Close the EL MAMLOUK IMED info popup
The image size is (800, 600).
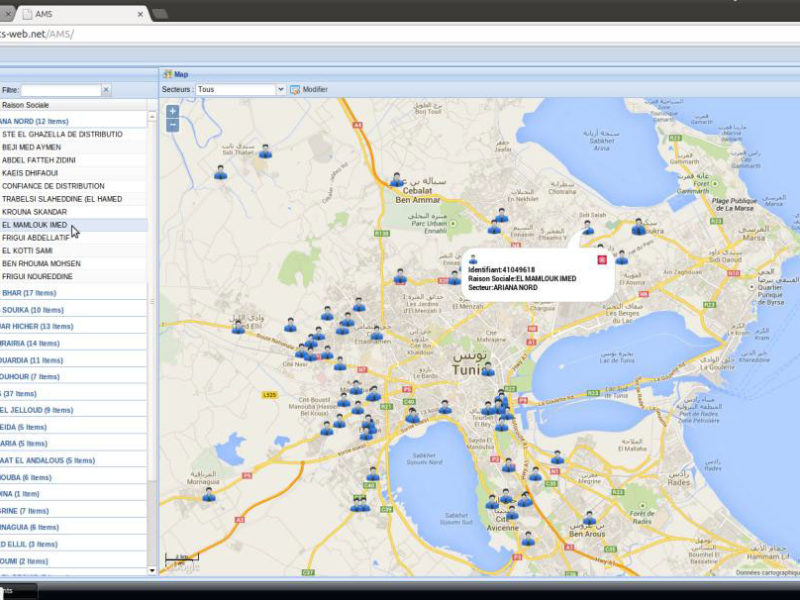coord(601,260)
